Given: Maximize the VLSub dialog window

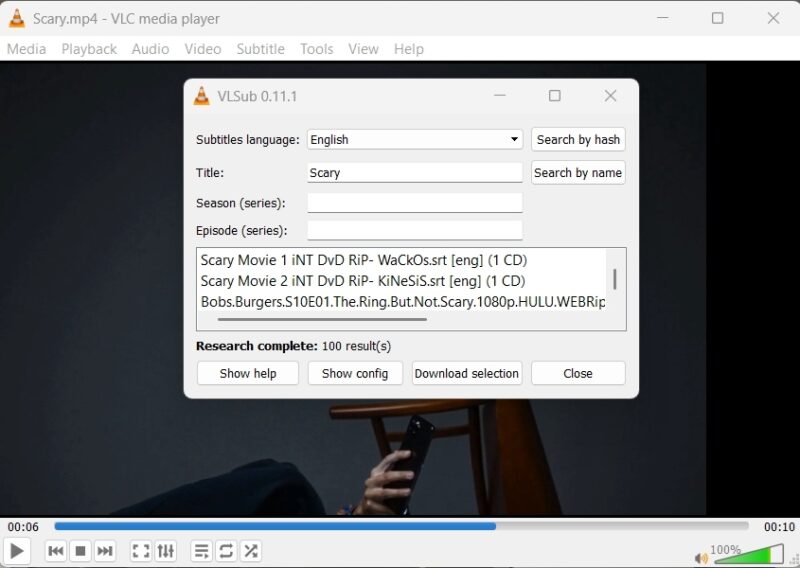Looking at the screenshot, I should coord(555,96).
